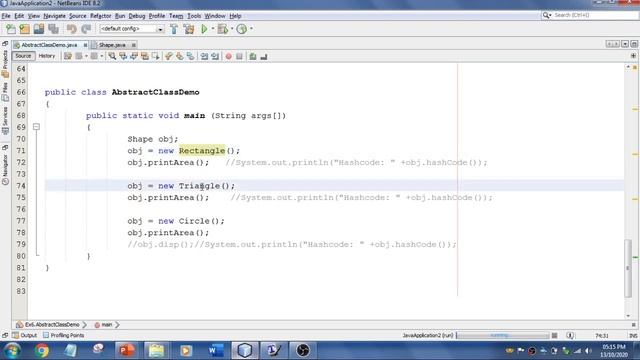Open Profiling Points panel
This screenshot has height=360, width=640.
[64, 336]
